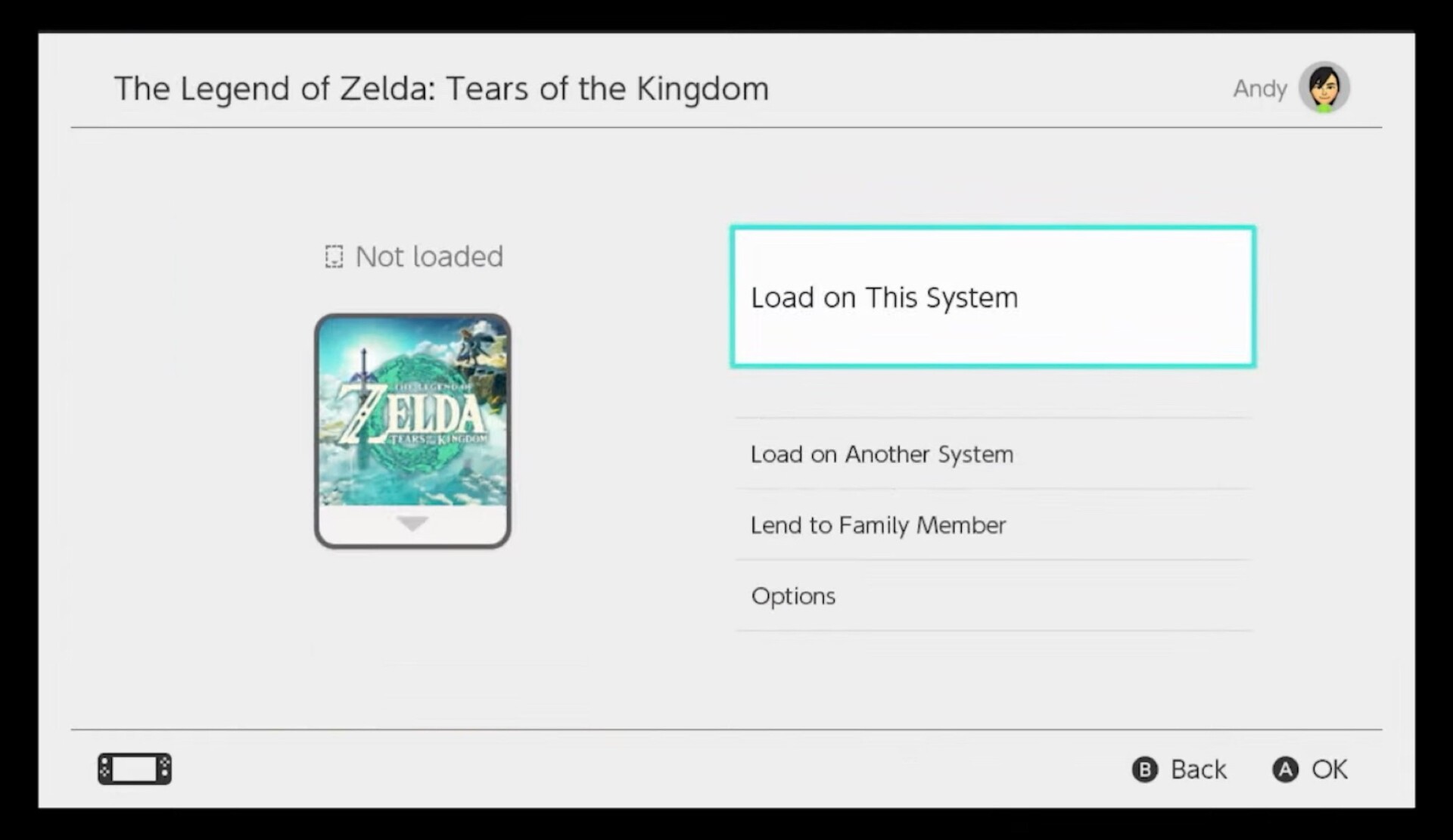Click the Zelda logo on the card

coord(415,415)
